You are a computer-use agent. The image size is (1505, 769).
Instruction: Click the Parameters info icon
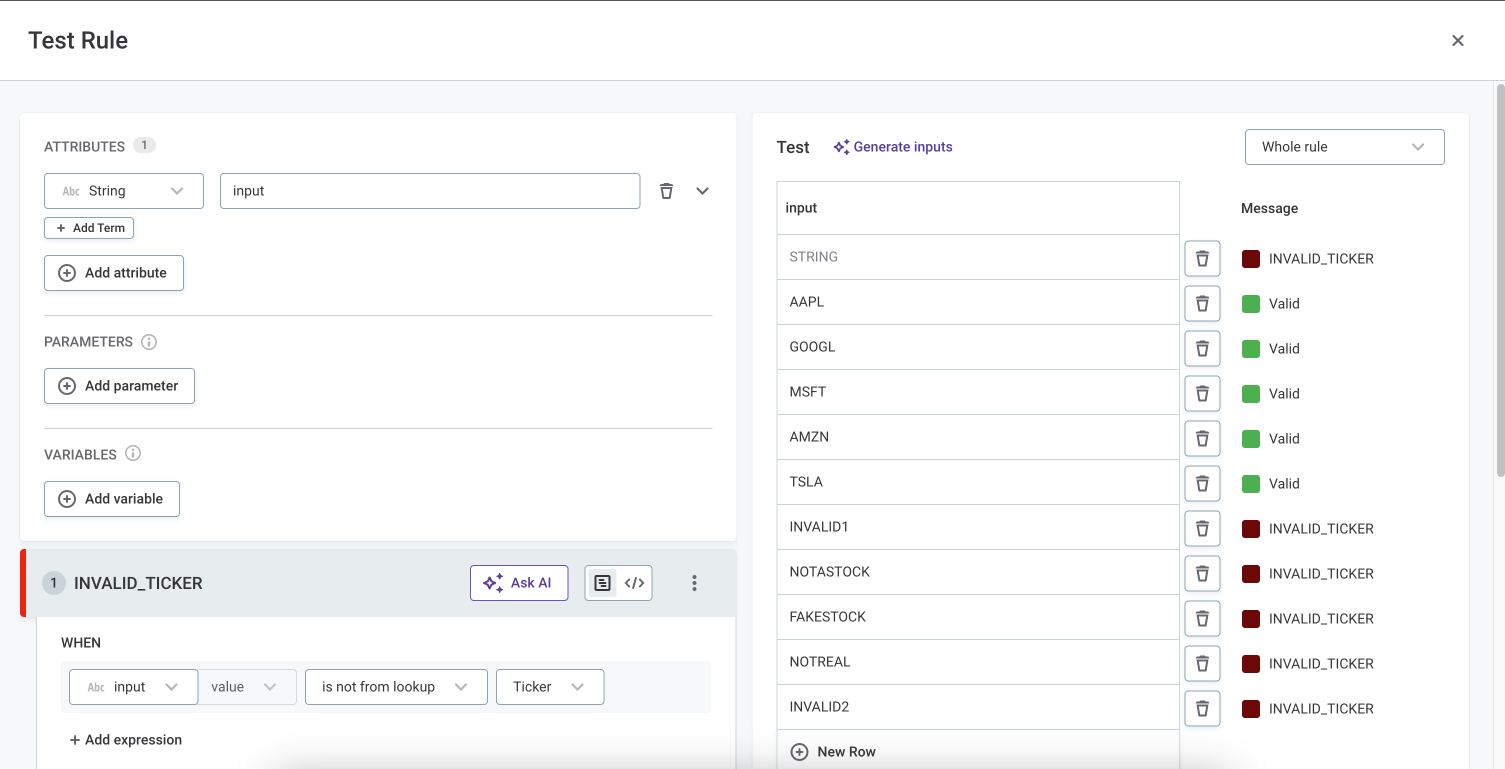(149, 342)
